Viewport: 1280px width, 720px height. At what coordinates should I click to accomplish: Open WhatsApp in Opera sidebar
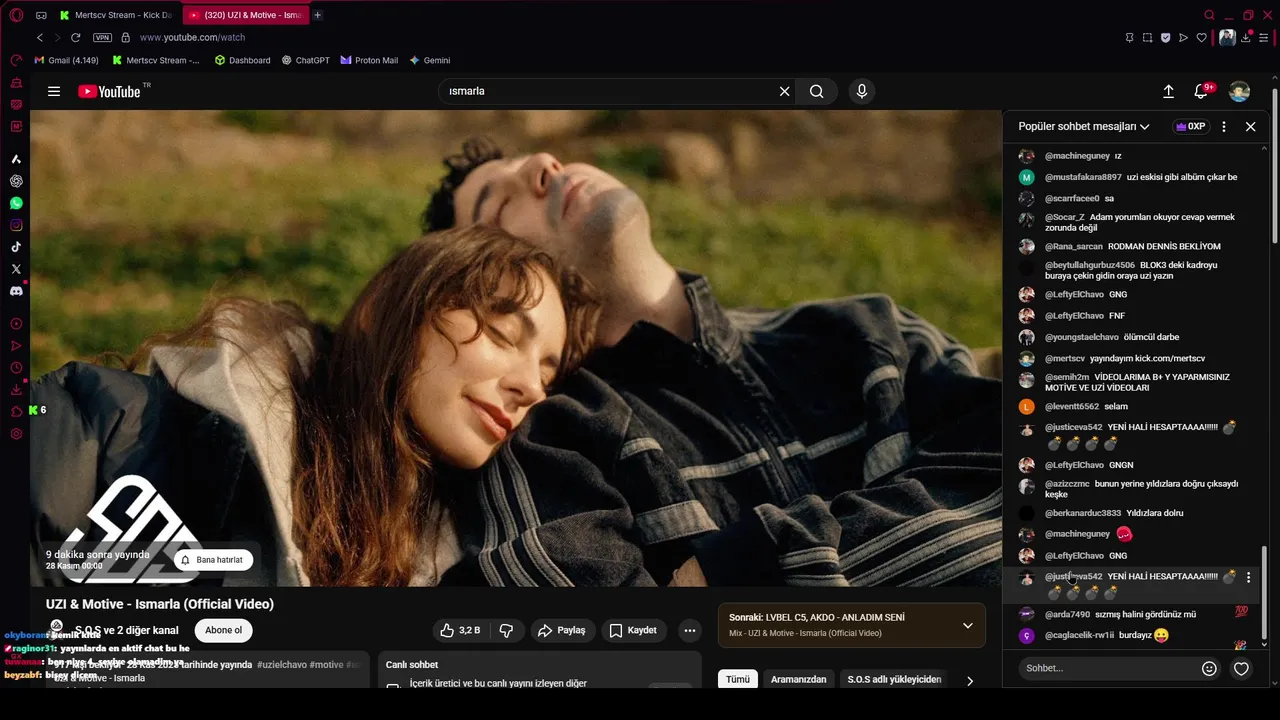pyautogui.click(x=16, y=203)
